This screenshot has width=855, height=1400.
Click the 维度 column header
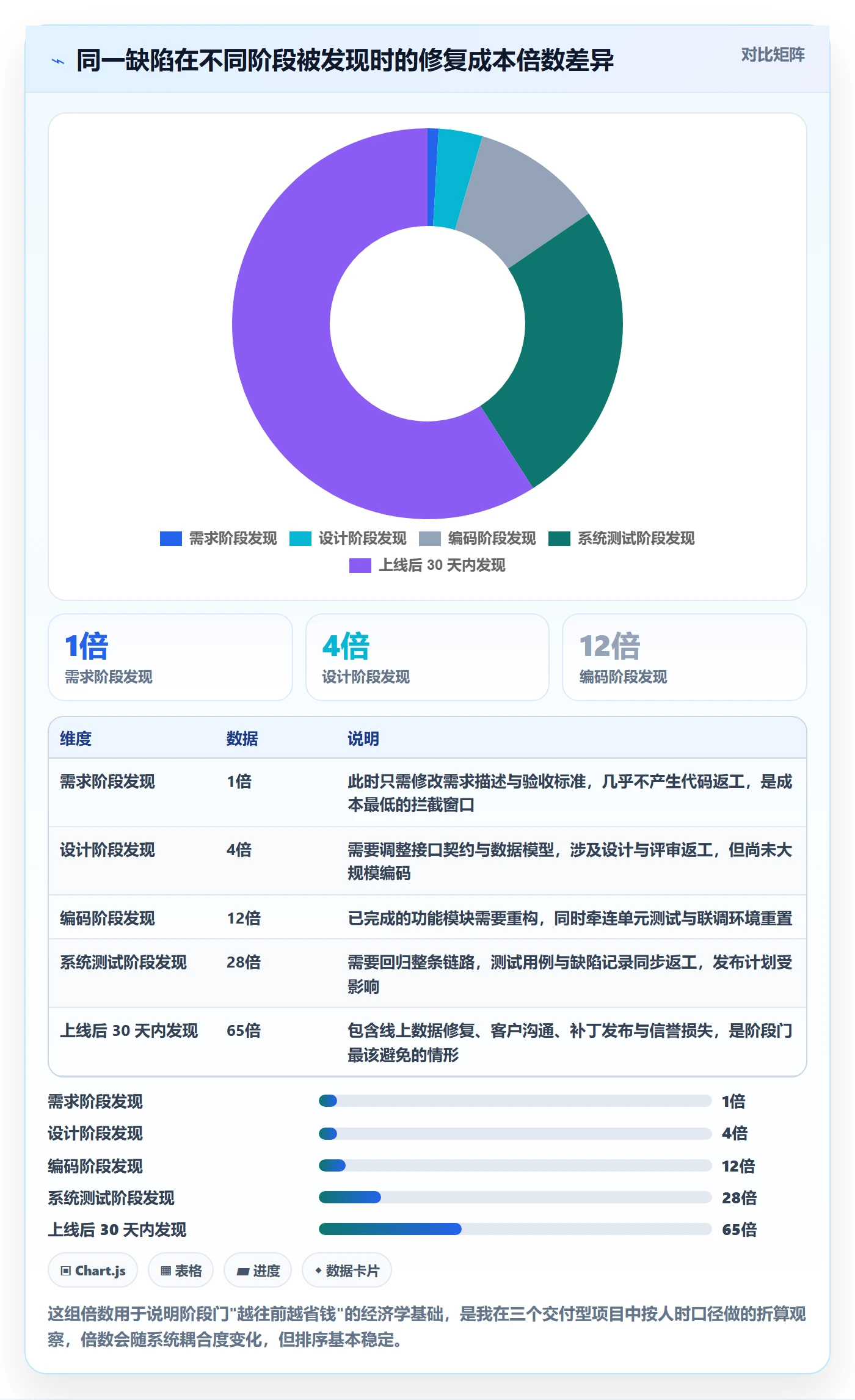click(76, 738)
